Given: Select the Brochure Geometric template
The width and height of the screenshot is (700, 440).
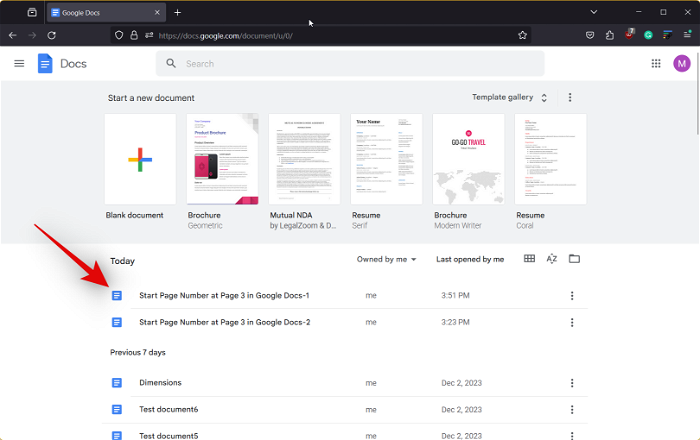Looking at the screenshot, I should coord(222,159).
